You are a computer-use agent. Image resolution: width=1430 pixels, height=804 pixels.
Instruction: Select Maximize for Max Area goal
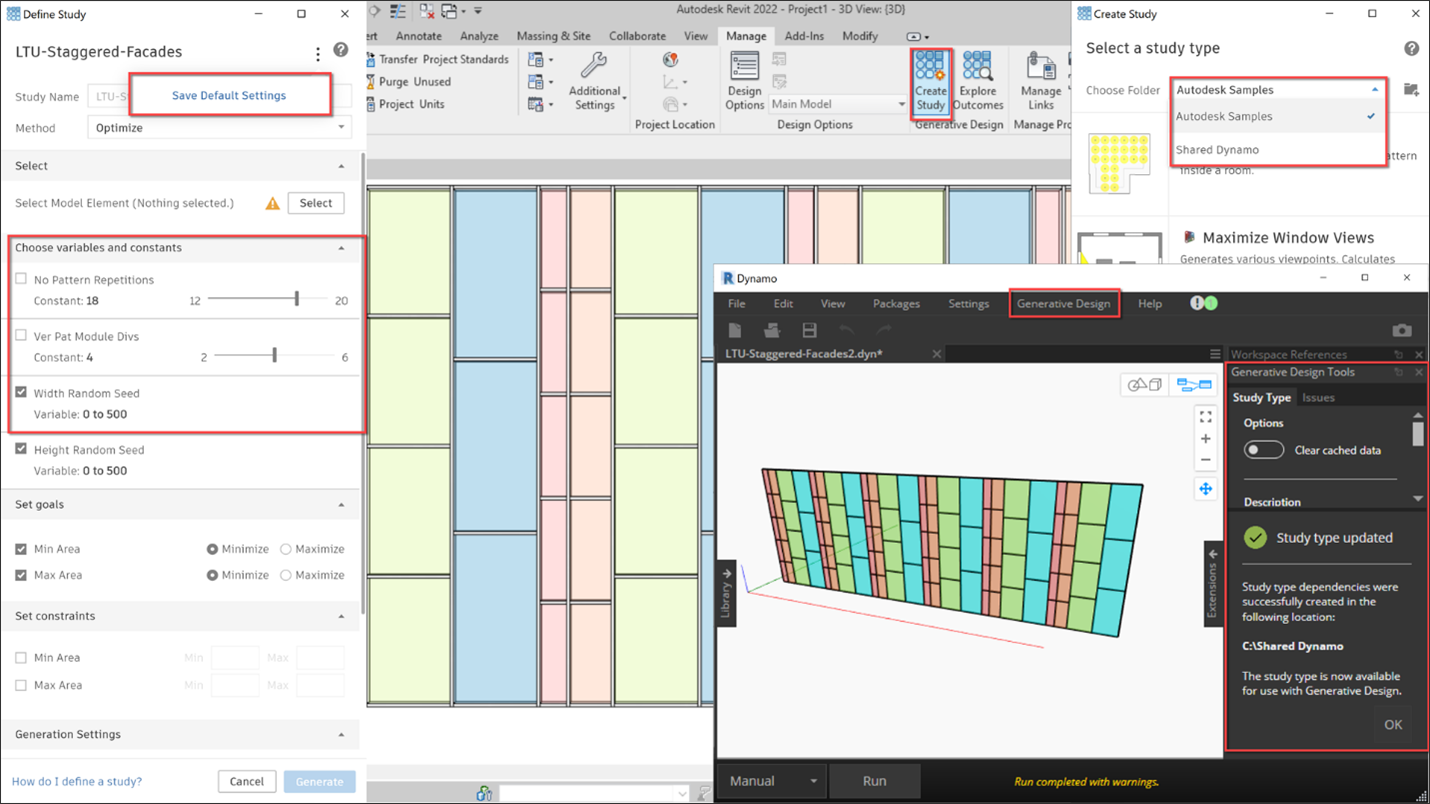tap(286, 575)
